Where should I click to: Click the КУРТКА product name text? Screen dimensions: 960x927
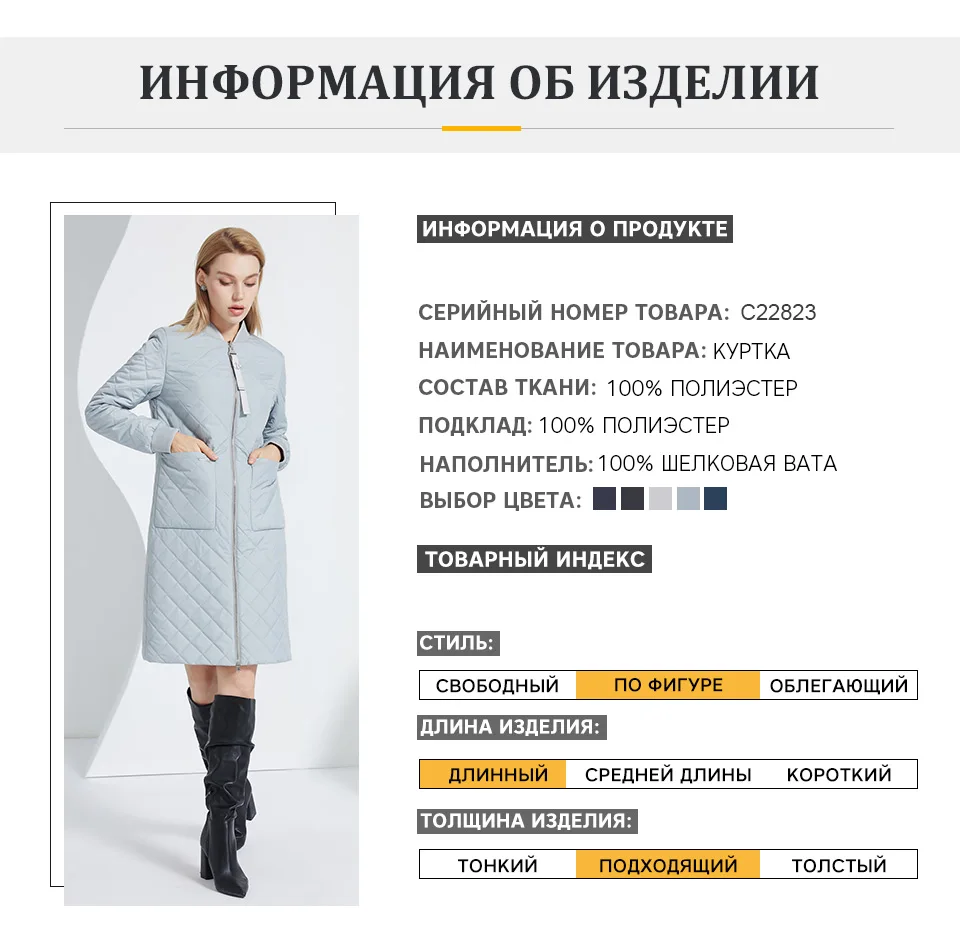[751, 351]
